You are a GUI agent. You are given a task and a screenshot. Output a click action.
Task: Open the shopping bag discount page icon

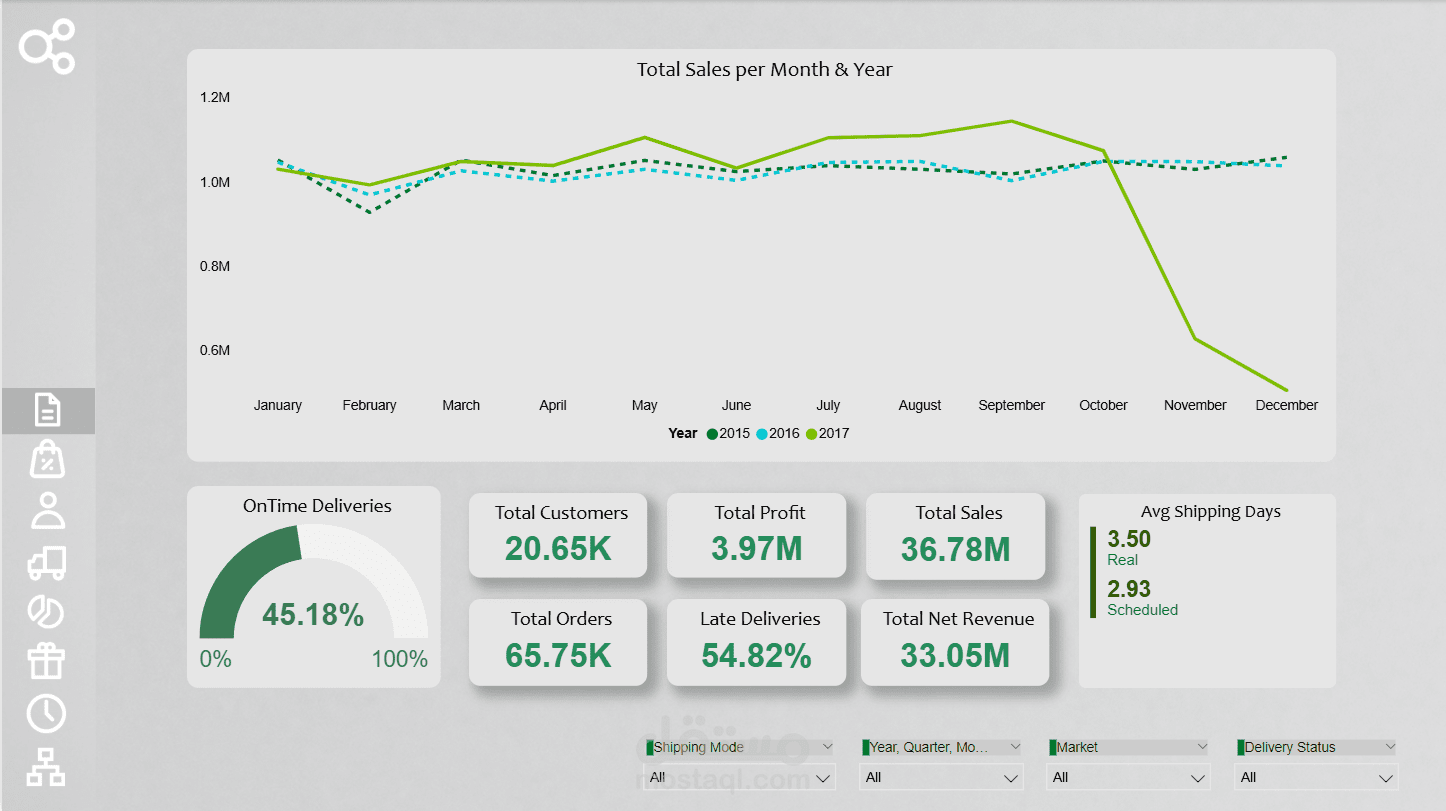coord(47,460)
